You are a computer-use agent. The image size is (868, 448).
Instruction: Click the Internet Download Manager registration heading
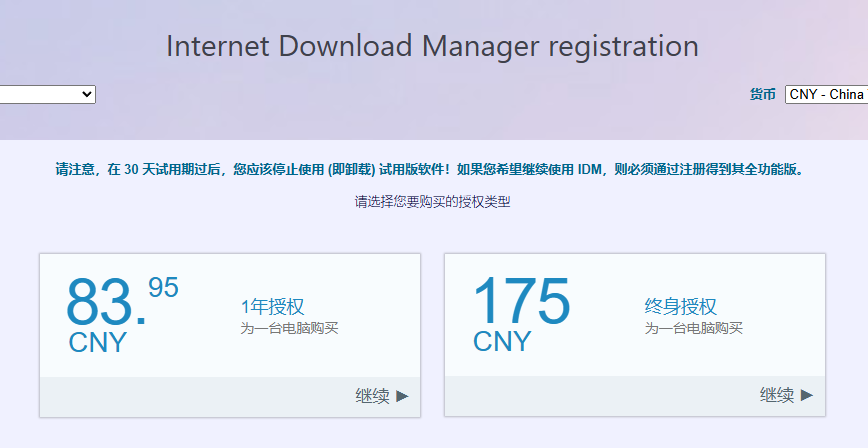(432, 46)
